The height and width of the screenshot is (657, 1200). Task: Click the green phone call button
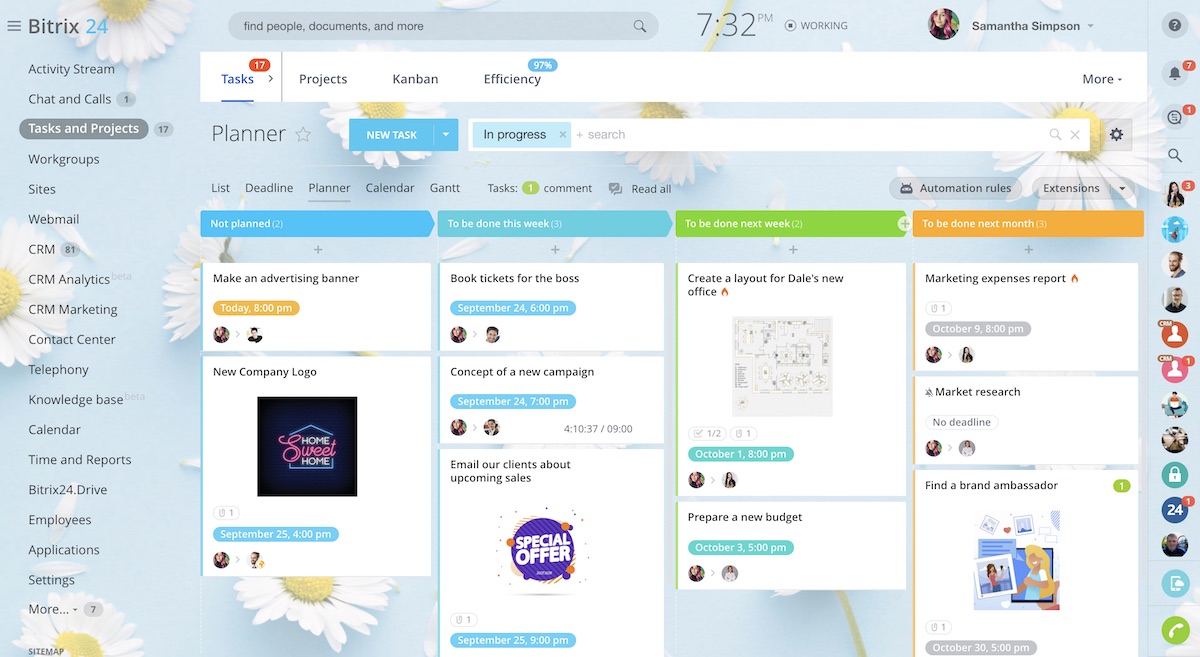click(x=1175, y=630)
